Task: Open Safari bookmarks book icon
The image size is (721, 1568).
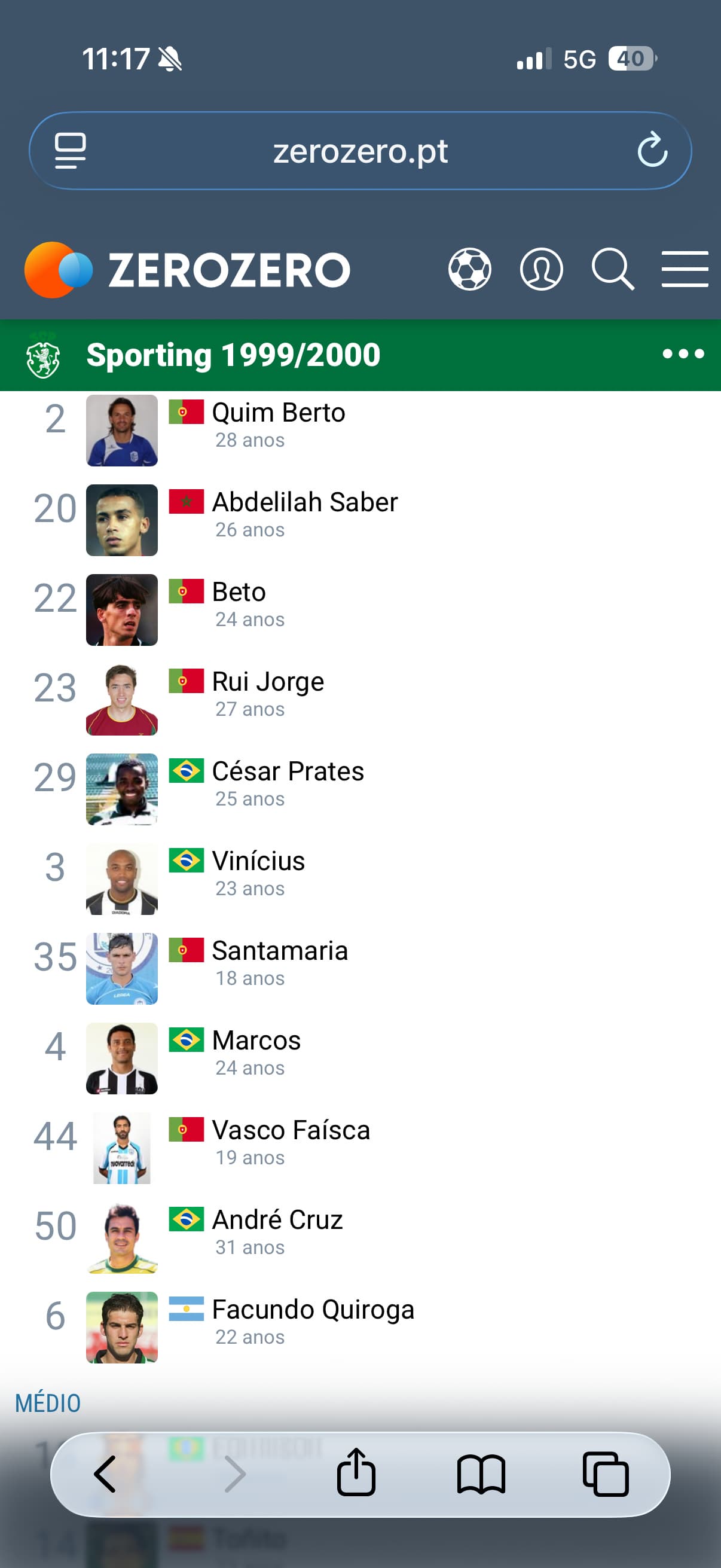Action: click(481, 1474)
